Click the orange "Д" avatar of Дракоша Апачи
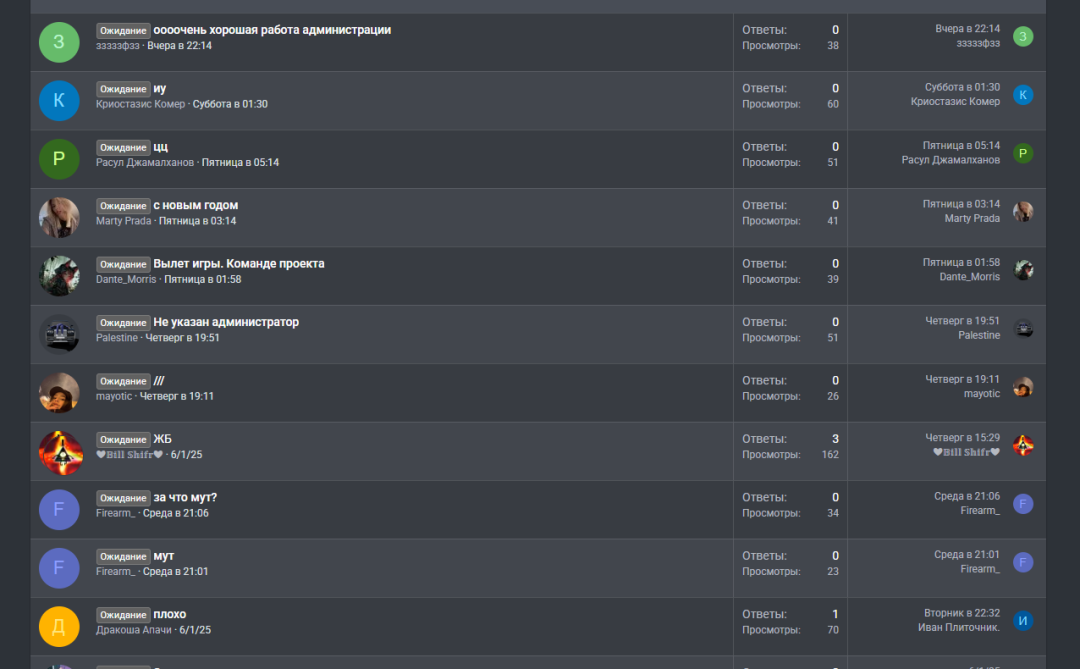 coord(59,627)
